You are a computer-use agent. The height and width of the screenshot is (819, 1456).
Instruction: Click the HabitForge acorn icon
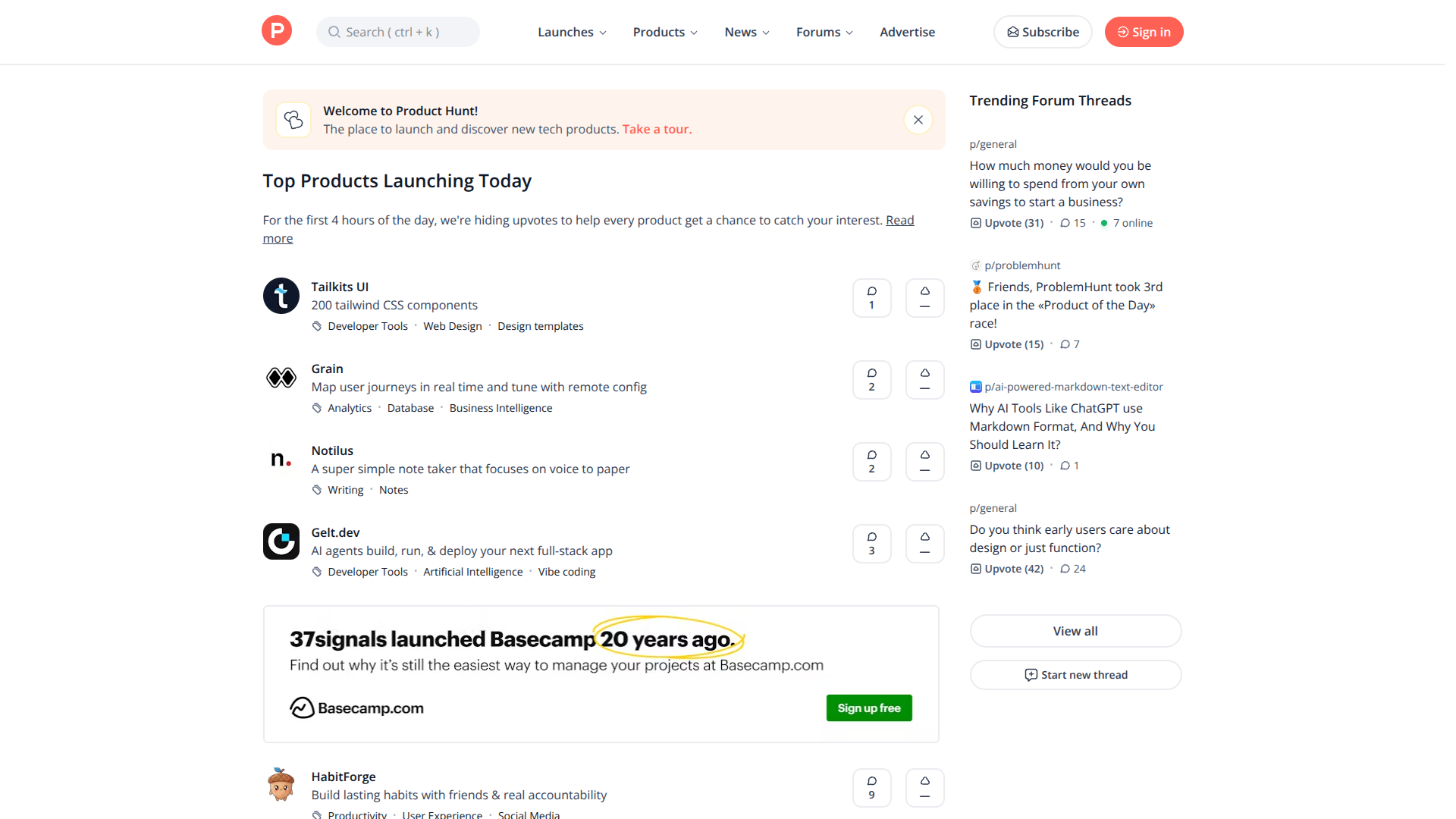coord(281,785)
